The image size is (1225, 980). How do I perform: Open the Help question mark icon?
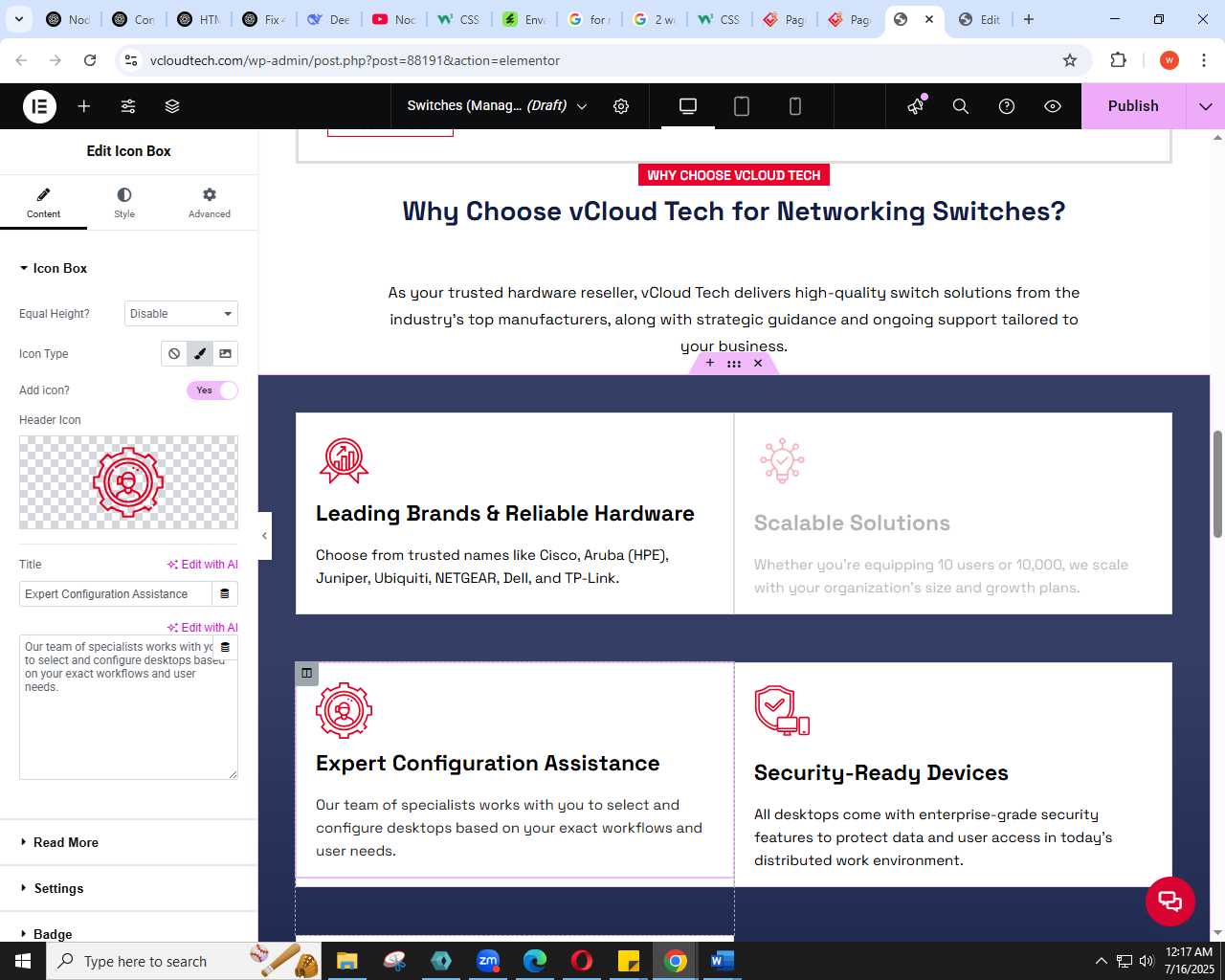tap(1007, 106)
